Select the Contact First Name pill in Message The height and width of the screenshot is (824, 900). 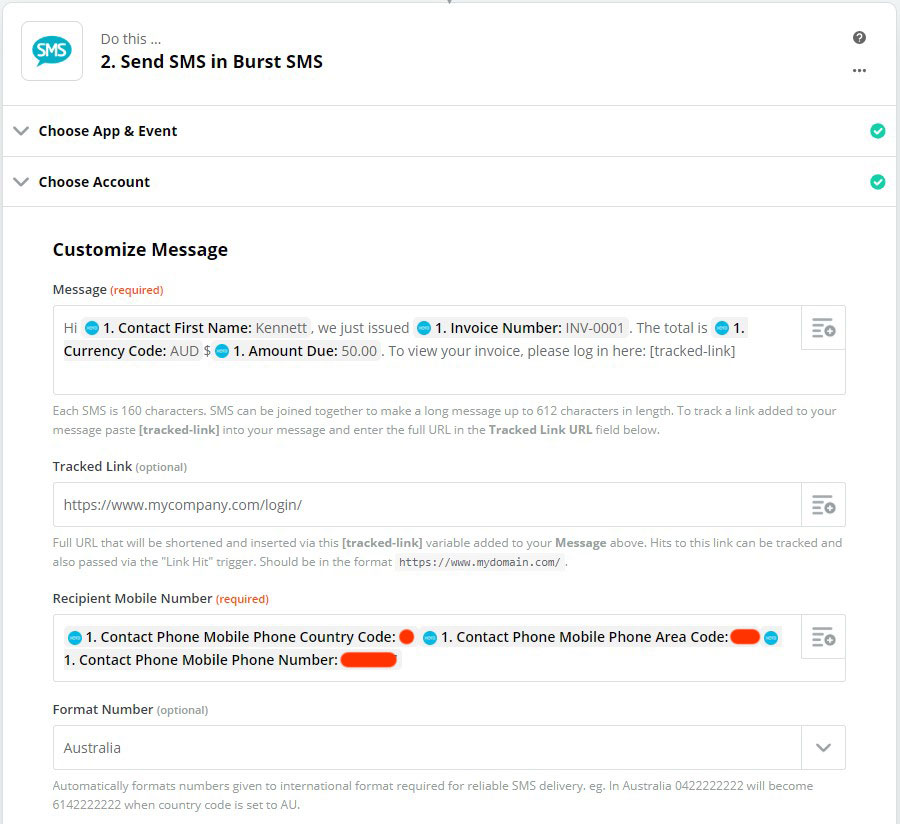click(x=196, y=328)
